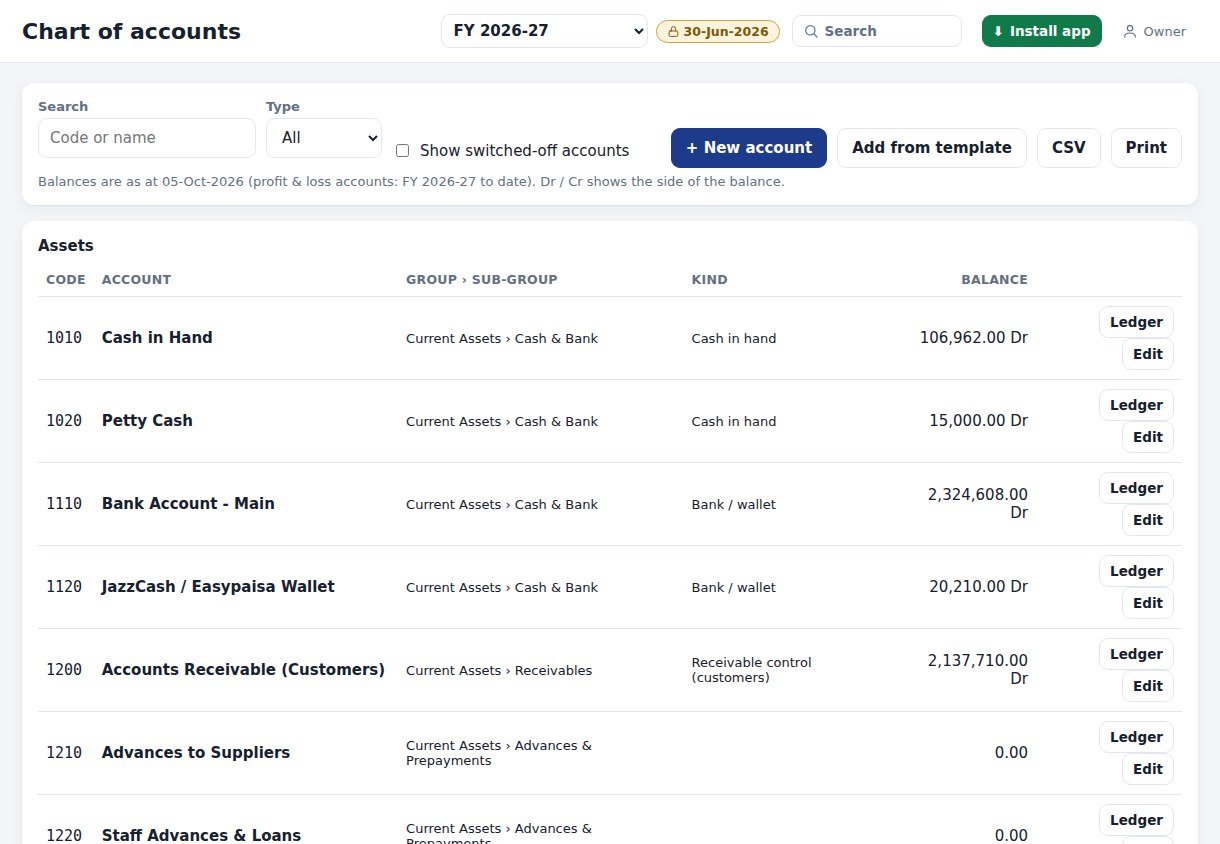Screen dimensions: 1220x844
Task: Click the Install app button
Action: pyautogui.click(x=1042, y=31)
